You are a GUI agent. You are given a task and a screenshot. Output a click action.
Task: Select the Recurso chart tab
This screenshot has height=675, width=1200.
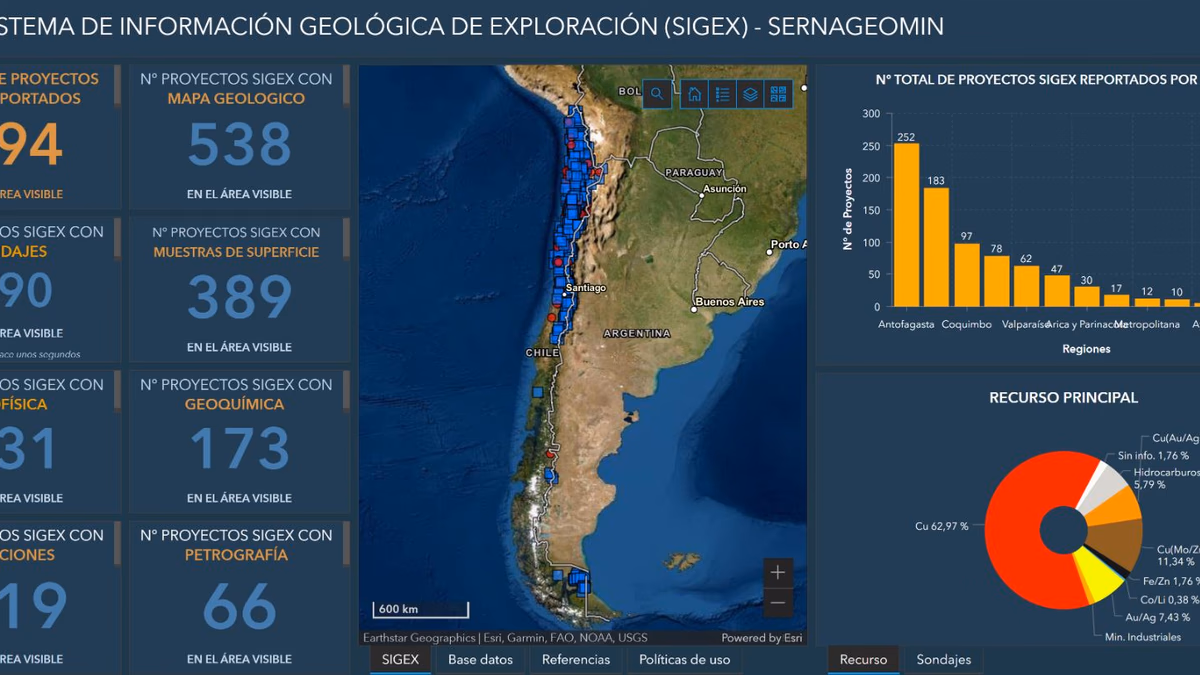863,660
